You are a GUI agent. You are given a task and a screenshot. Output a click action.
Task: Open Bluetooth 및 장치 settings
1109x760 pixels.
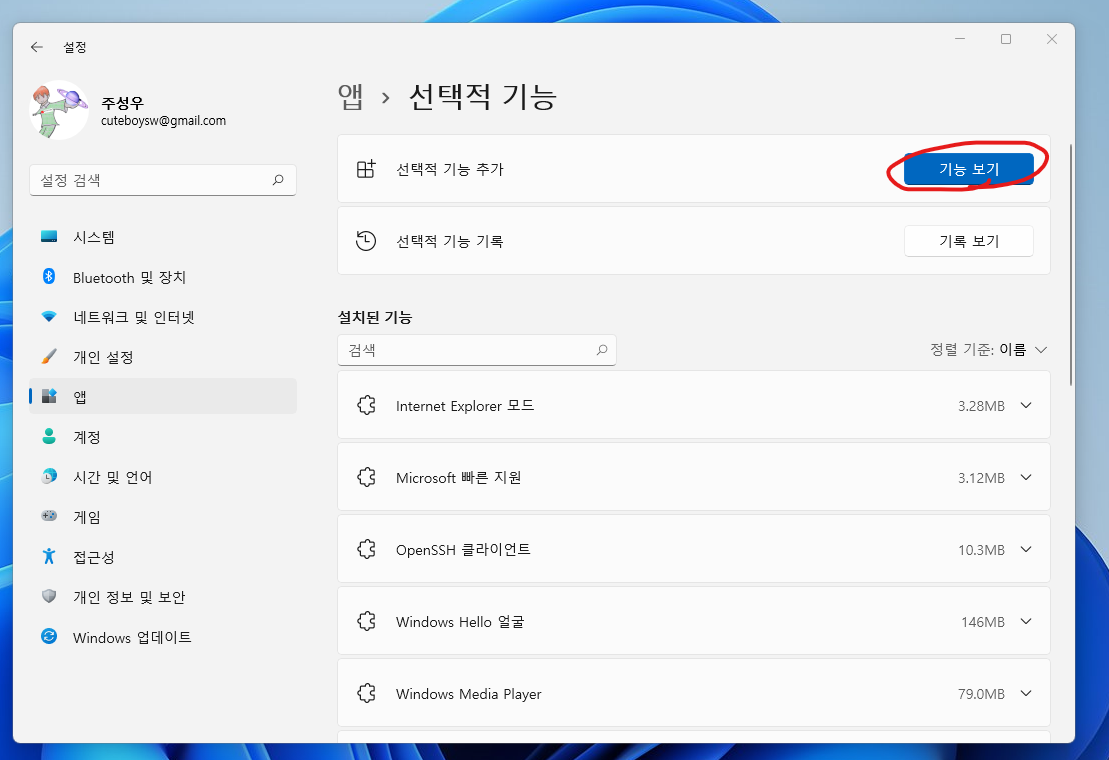[163, 277]
